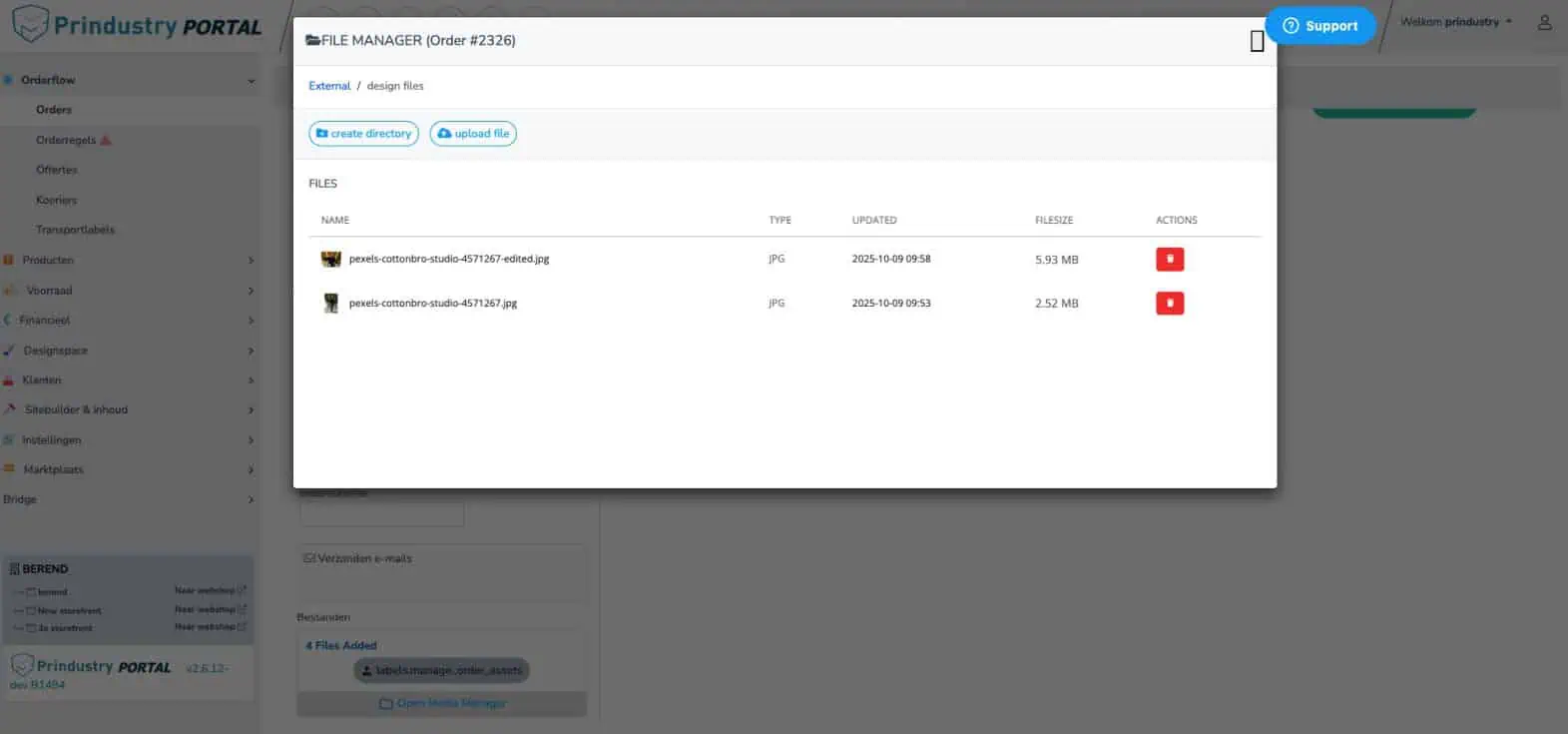Delete the 2.52 MB pexels-cottonbro-studio-4571267.jpg file
This screenshot has width=1568, height=734.
1169,304
